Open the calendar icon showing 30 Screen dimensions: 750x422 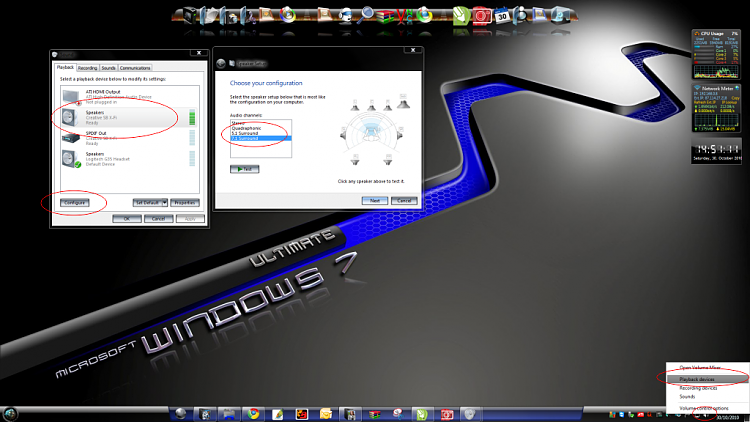click(x=502, y=15)
